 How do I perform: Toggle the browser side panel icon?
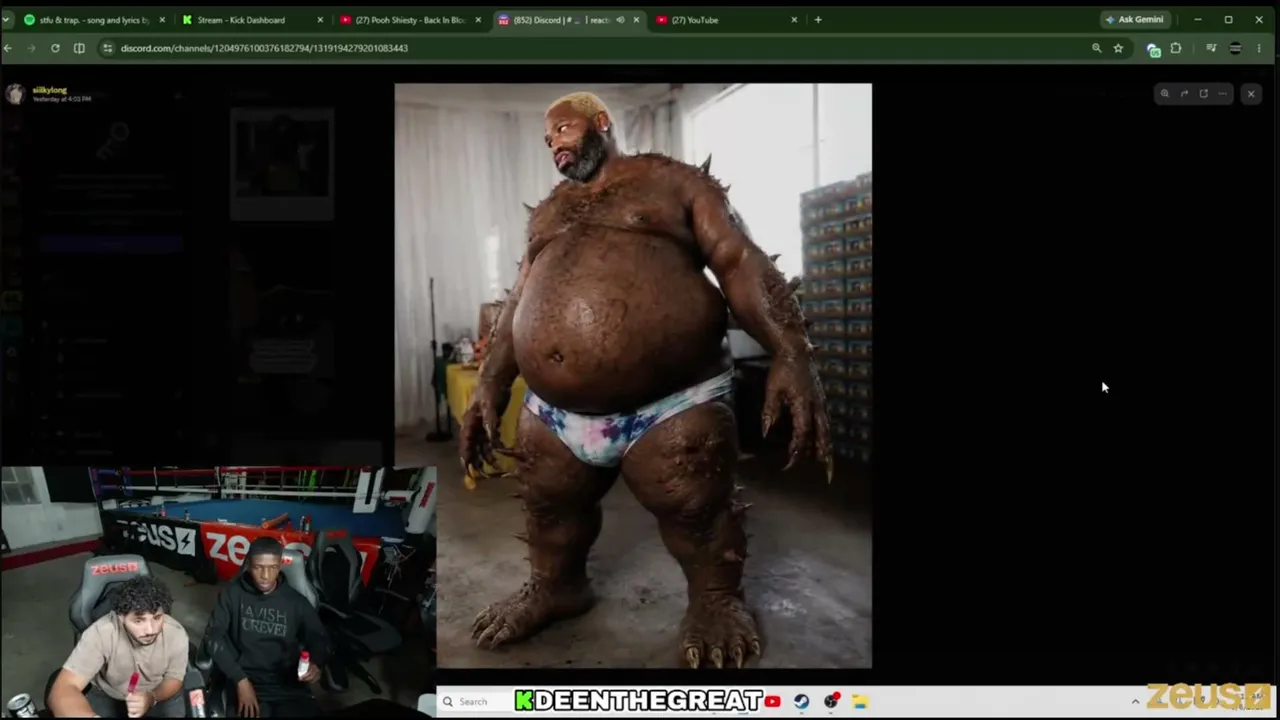79,48
